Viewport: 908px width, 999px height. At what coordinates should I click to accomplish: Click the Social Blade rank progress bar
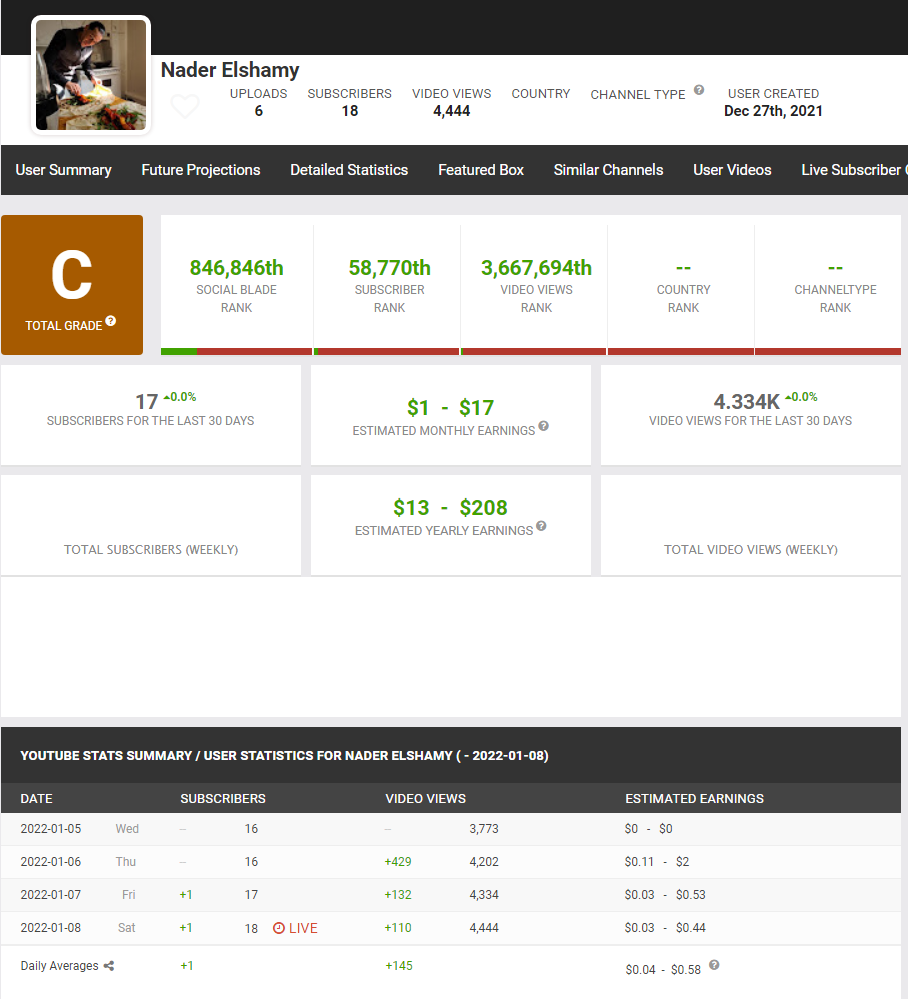point(236,352)
